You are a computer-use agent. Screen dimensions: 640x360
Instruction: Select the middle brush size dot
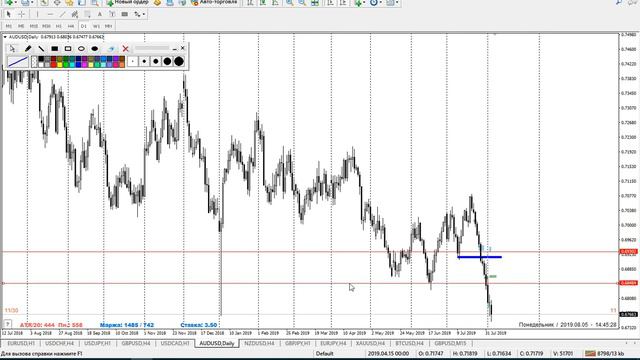[156, 62]
